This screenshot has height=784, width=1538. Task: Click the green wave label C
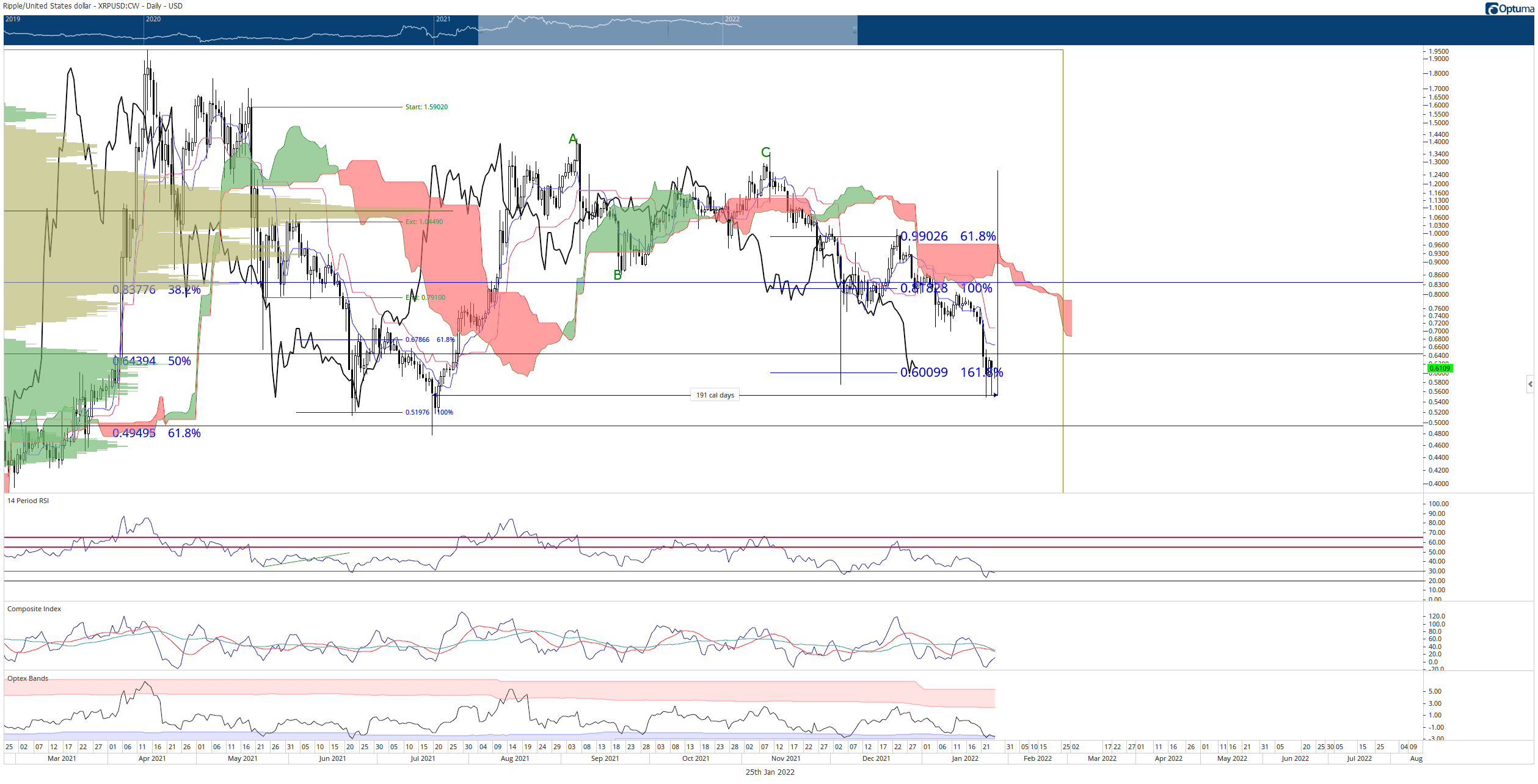(765, 152)
